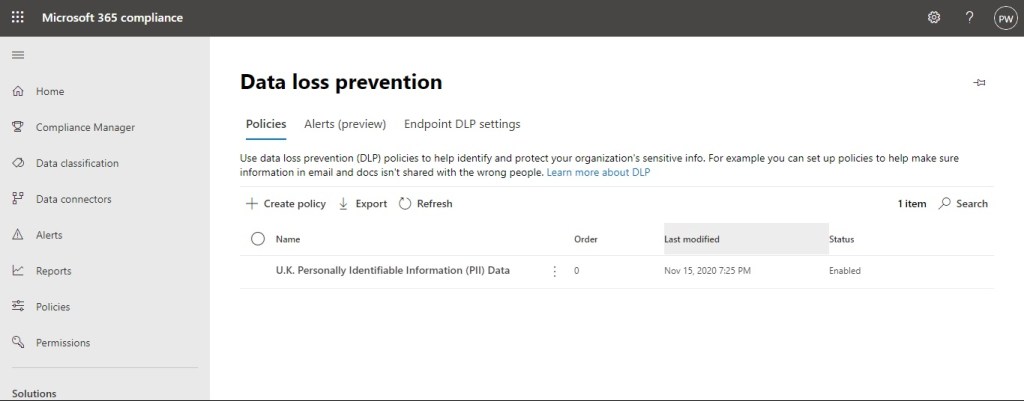Viewport: 1024px width, 401px height.
Task: Switch to the Alerts (preview) tab
Action: pyautogui.click(x=345, y=124)
